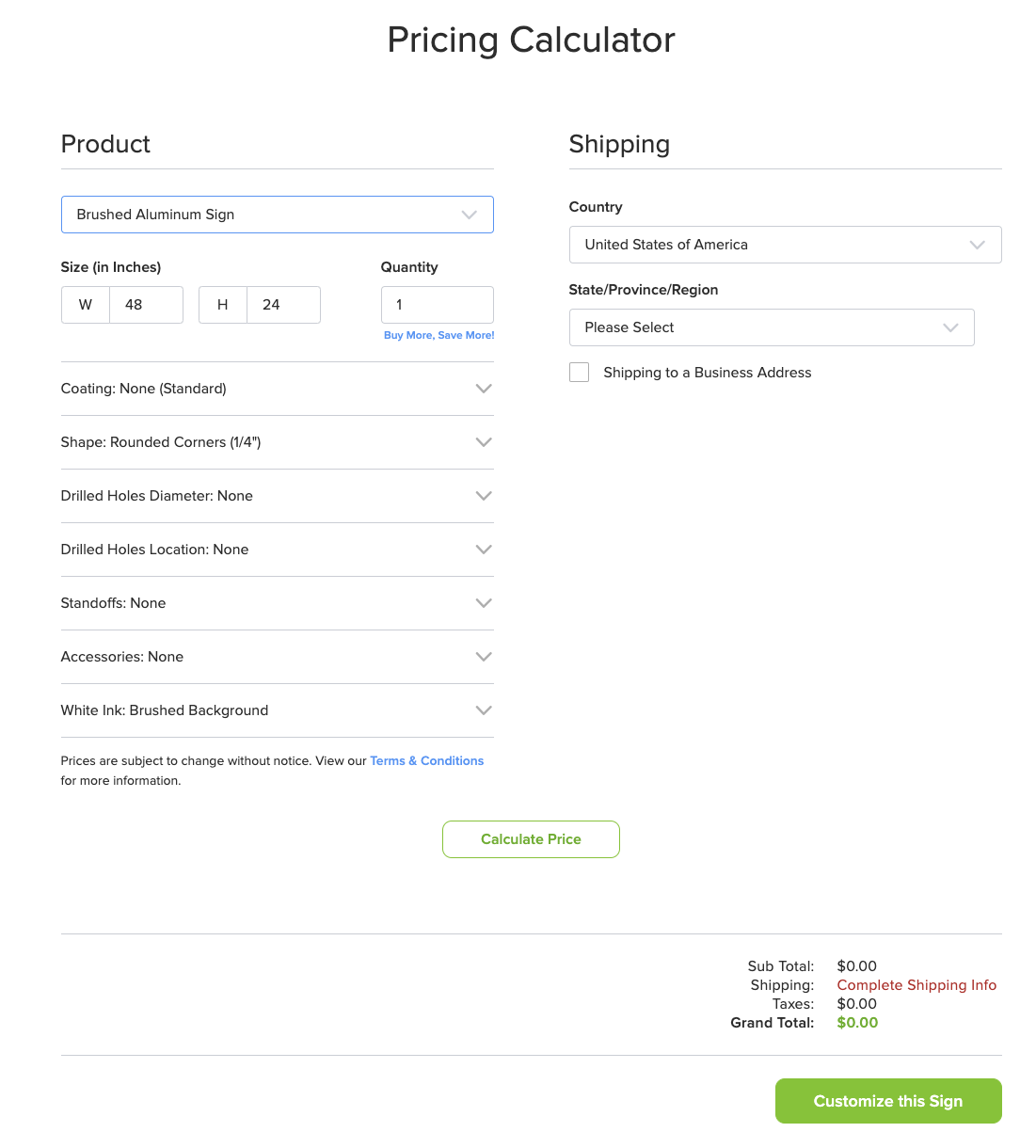The width and height of the screenshot is (1036, 1148).
Task: Open the Brushed Aluminum Sign product dropdown
Action: tap(278, 215)
